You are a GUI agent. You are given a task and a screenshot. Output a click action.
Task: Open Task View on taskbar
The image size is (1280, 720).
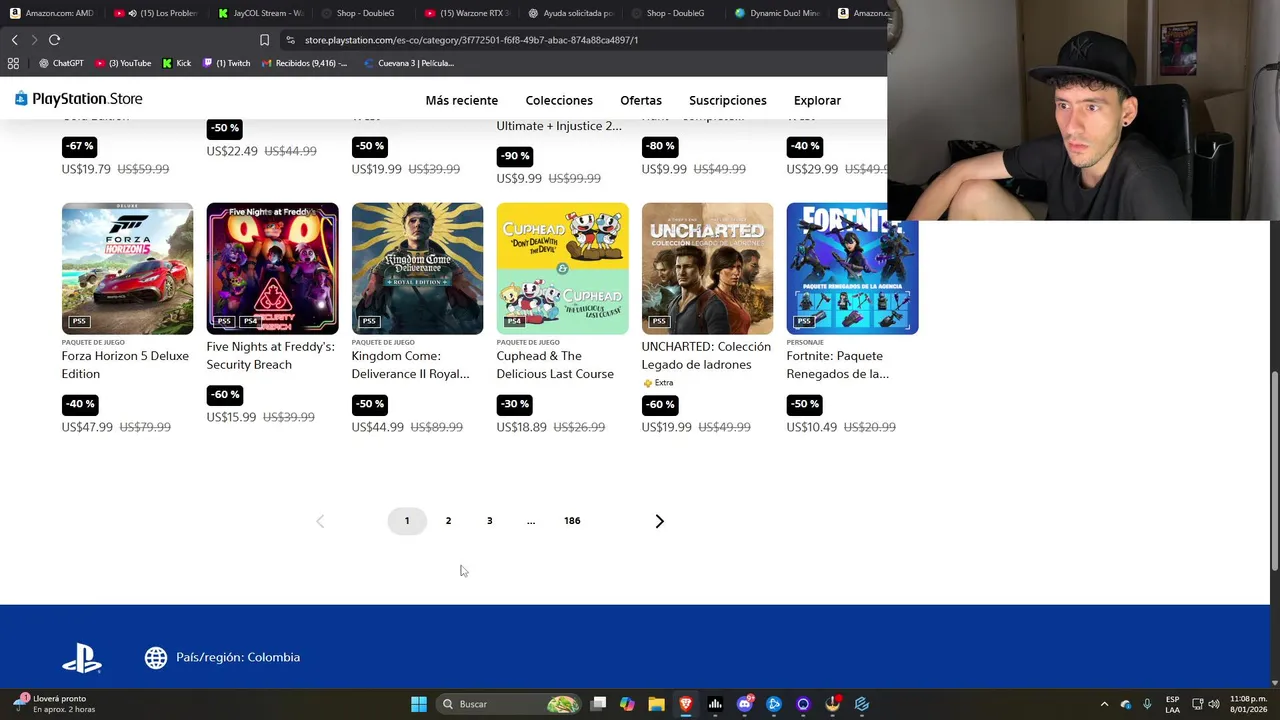click(598, 704)
